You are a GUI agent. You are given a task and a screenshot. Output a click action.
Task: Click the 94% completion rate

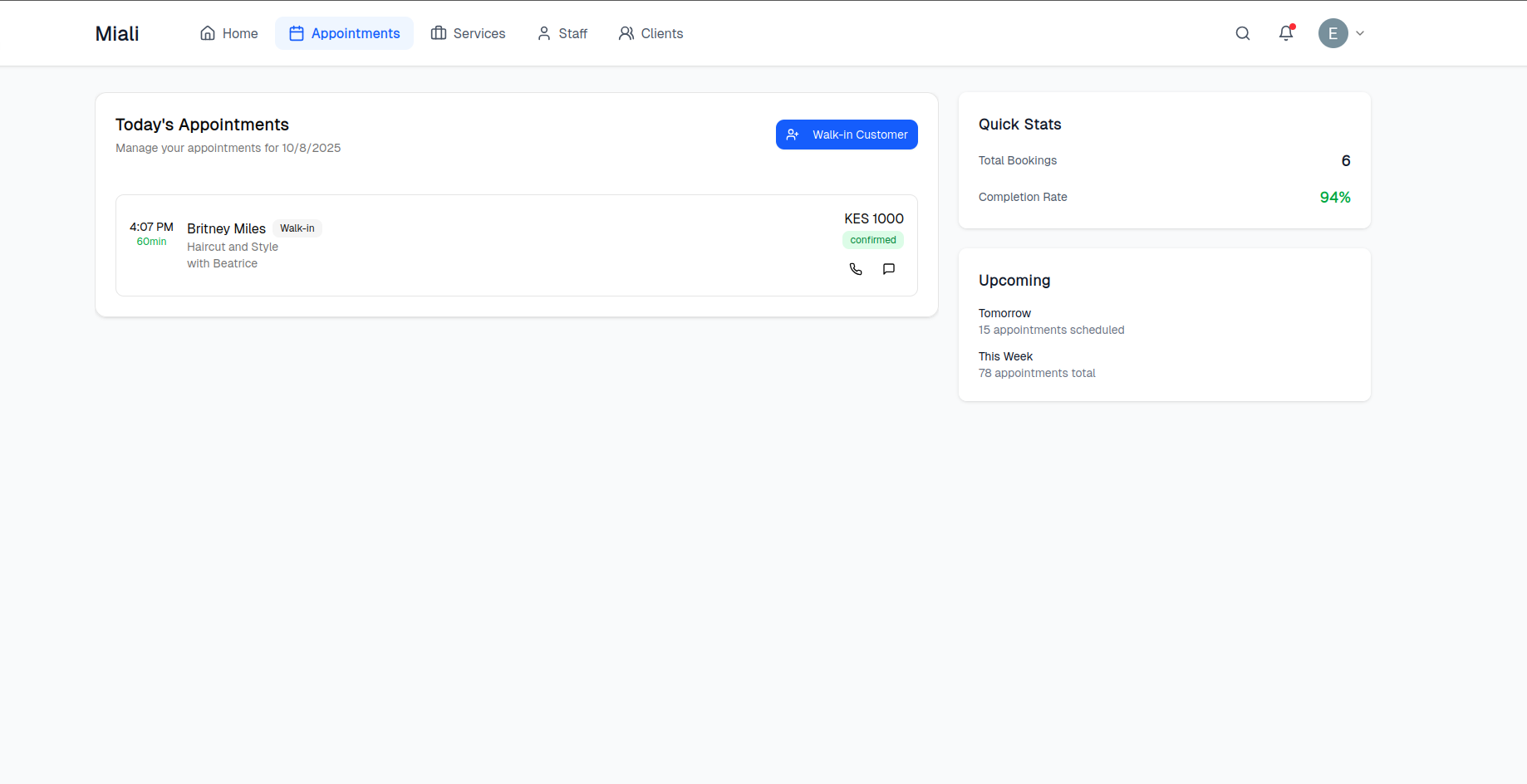click(1335, 197)
